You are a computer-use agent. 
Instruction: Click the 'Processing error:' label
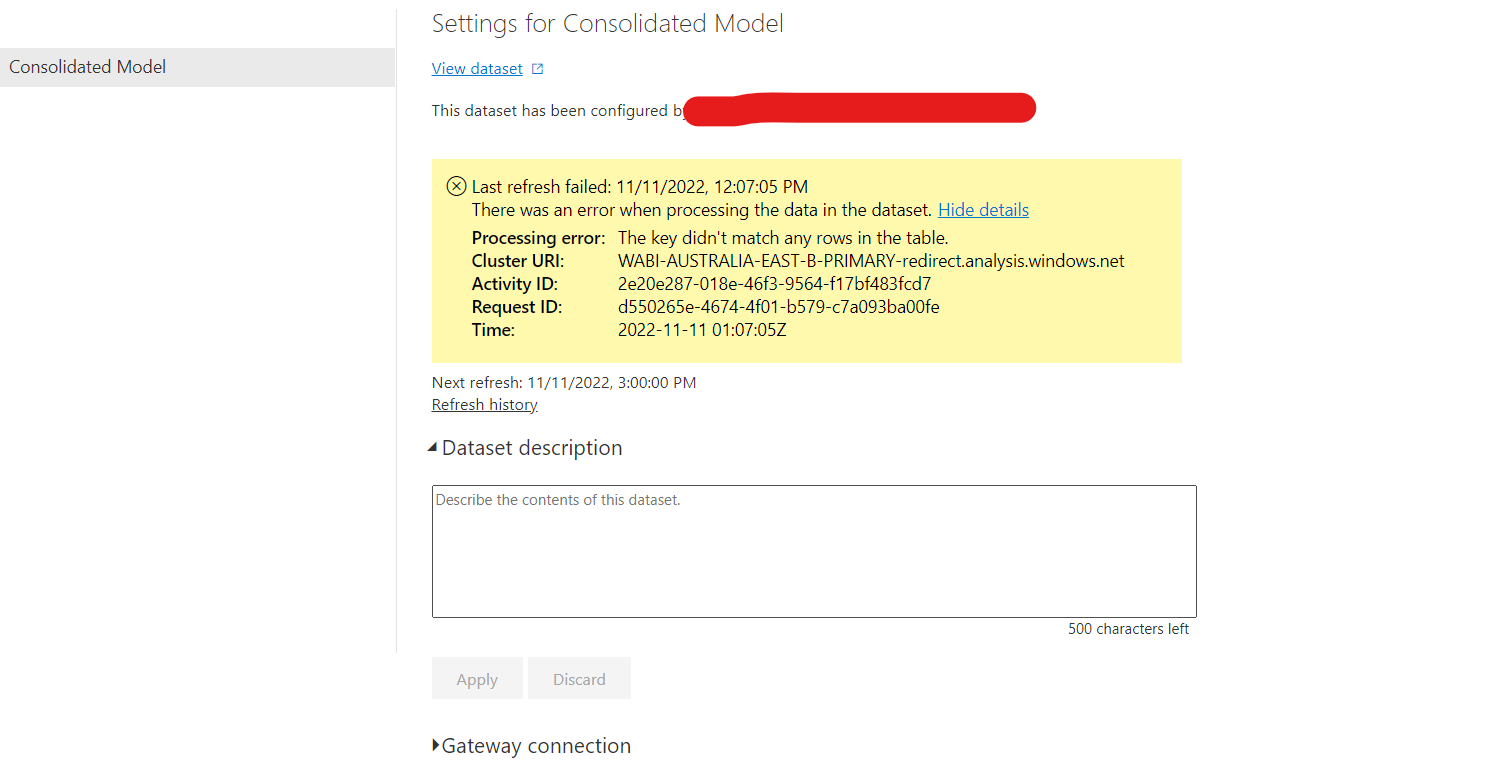538,238
